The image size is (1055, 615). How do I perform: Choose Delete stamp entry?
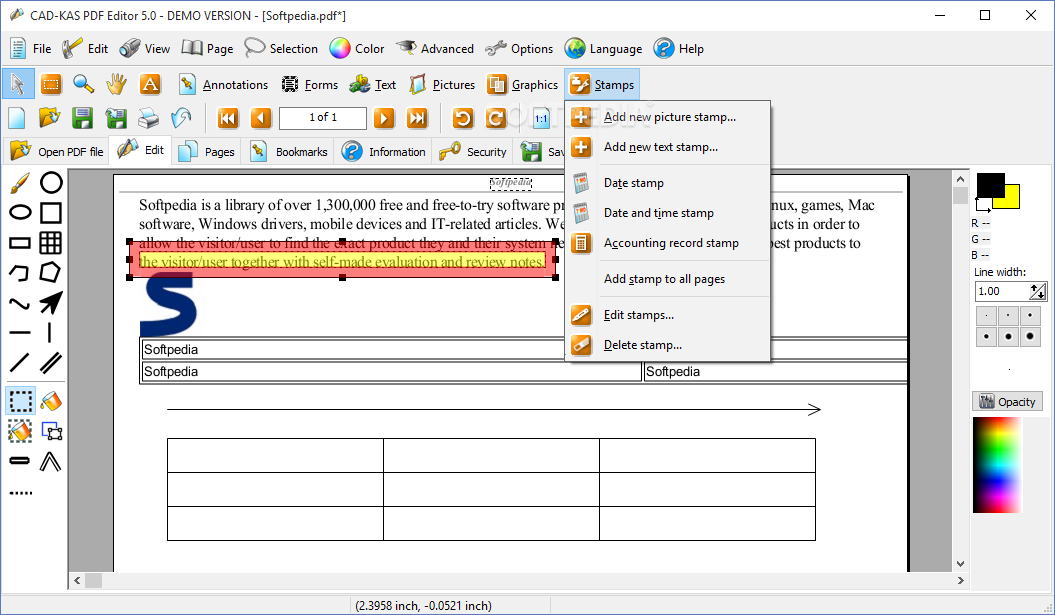(x=667, y=345)
